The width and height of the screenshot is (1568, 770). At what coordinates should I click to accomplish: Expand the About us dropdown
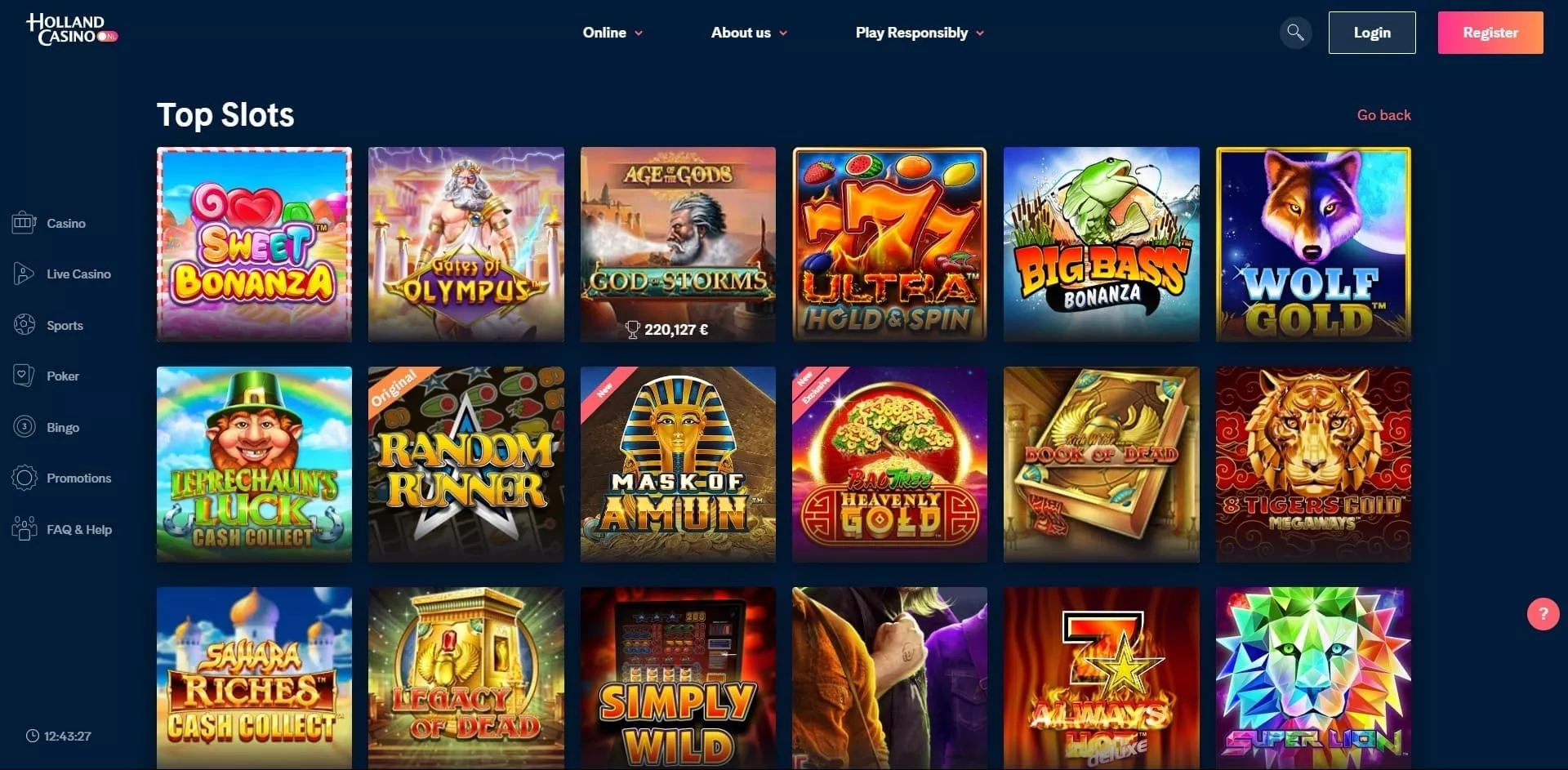(749, 33)
